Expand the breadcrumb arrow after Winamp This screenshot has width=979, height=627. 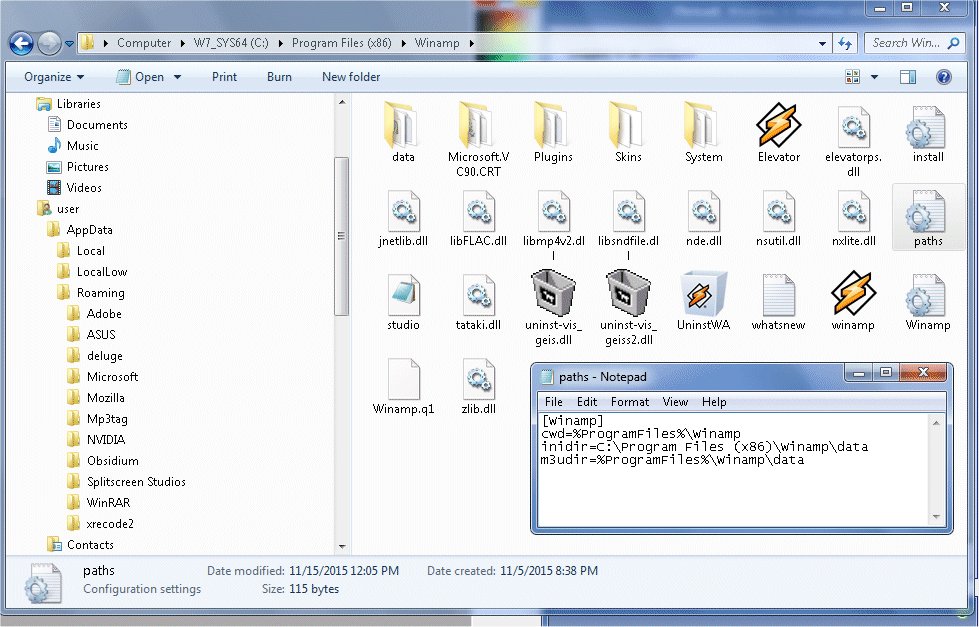click(x=471, y=43)
